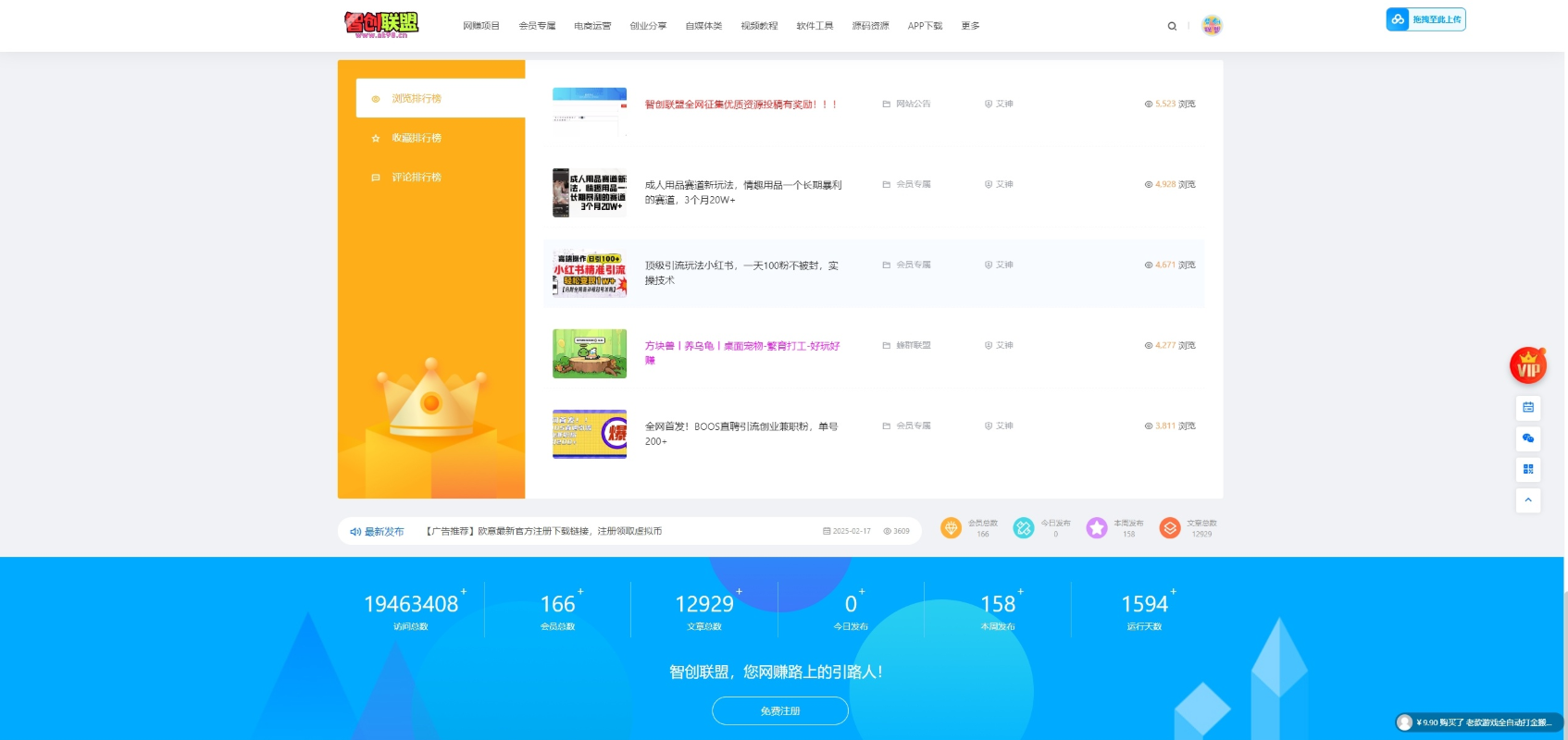Open the 创业分享 menu
The height and width of the screenshot is (740, 1568).
648,26
